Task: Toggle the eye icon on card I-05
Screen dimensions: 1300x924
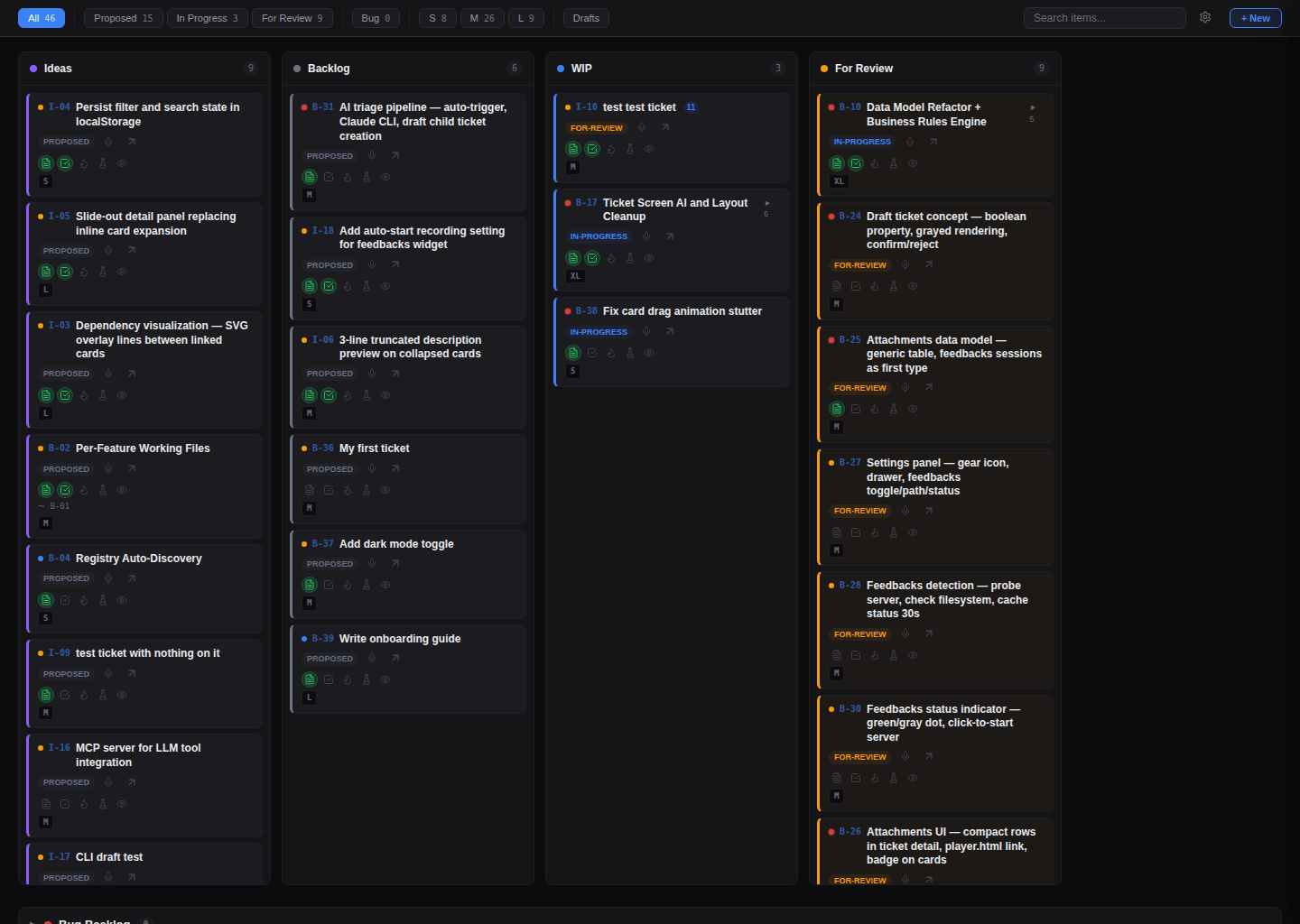Action: (x=122, y=272)
